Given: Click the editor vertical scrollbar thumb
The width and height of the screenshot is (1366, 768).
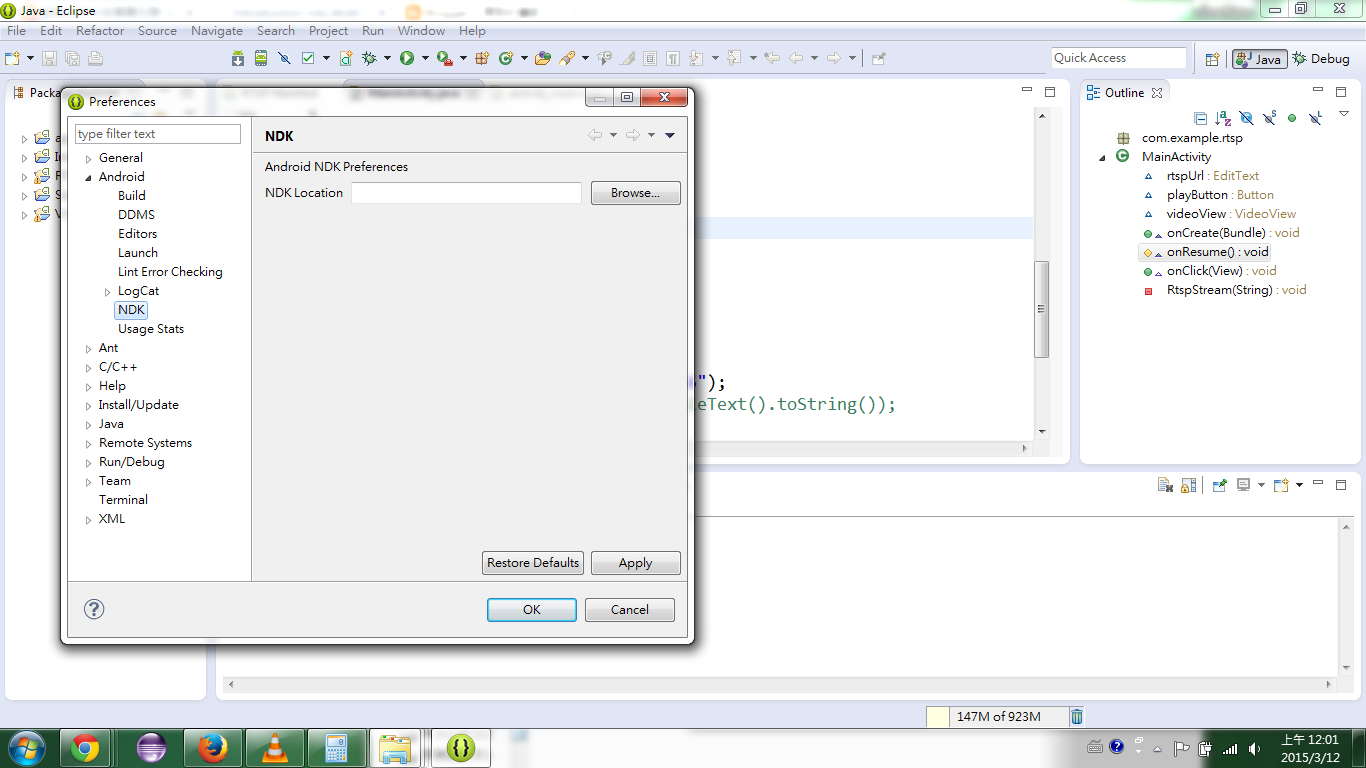Looking at the screenshot, I should point(1041,309).
